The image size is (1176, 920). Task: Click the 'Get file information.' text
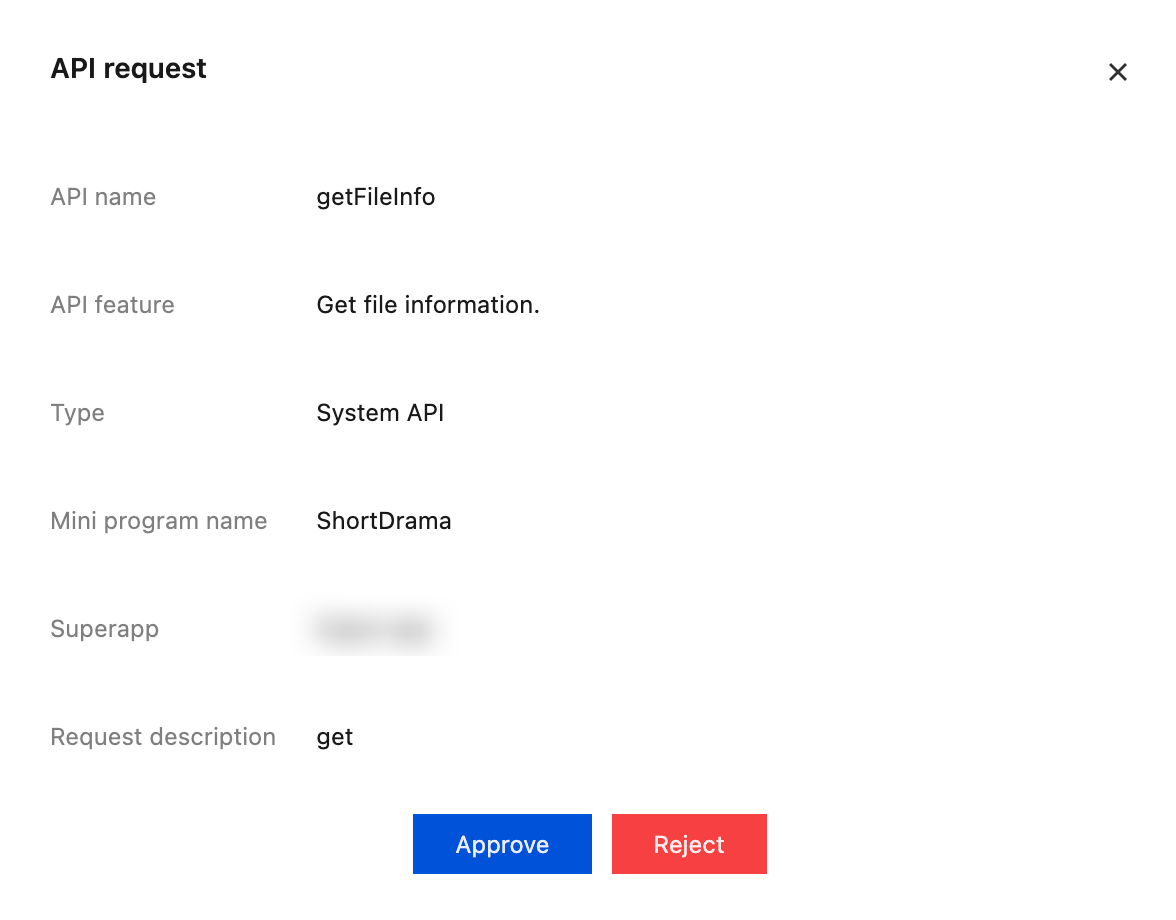click(427, 305)
